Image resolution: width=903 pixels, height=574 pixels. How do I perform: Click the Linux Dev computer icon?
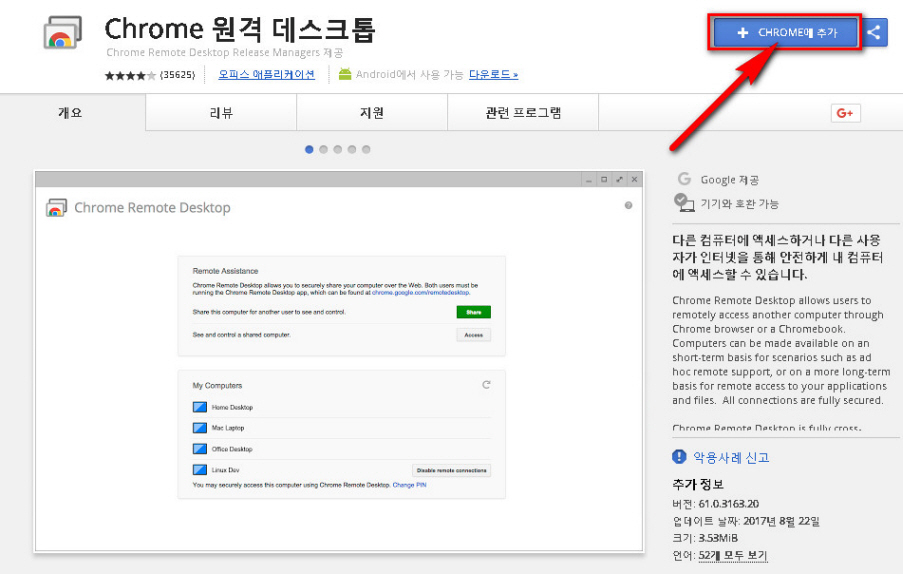(199, 470)
